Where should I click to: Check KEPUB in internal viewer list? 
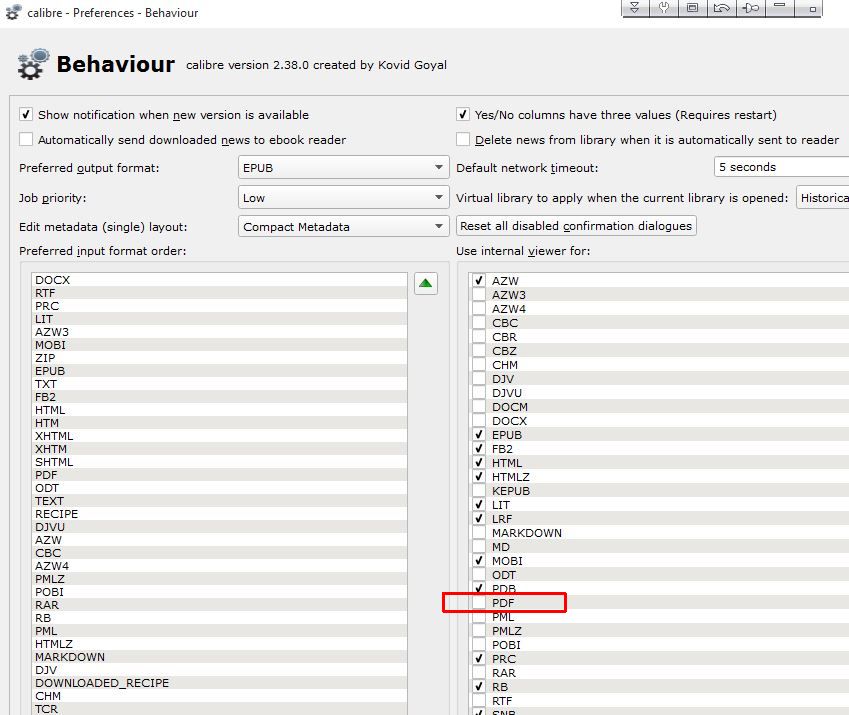pyautogui.click(x=479, y=491)
